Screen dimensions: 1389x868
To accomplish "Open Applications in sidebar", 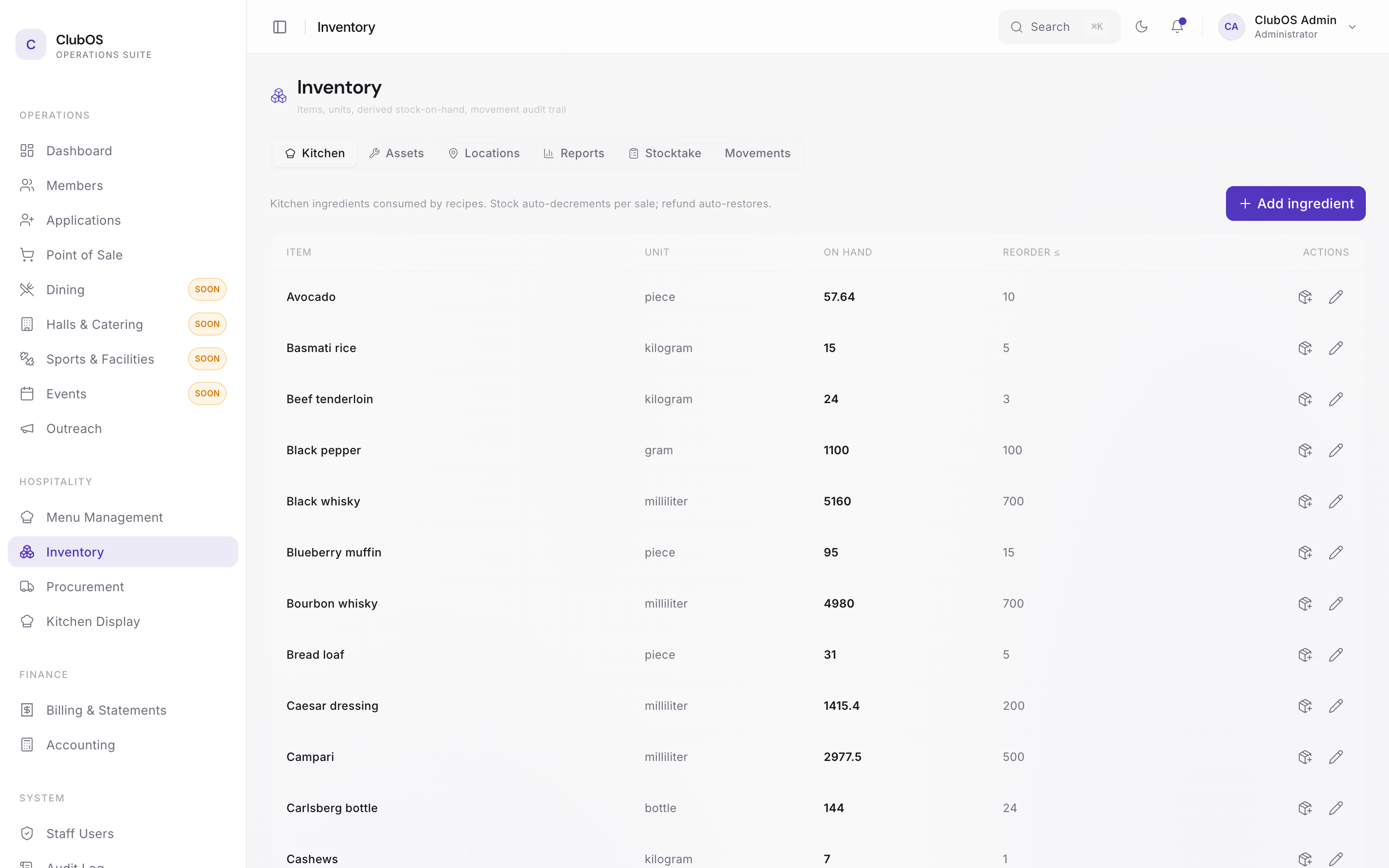I will tap(123, 220).
